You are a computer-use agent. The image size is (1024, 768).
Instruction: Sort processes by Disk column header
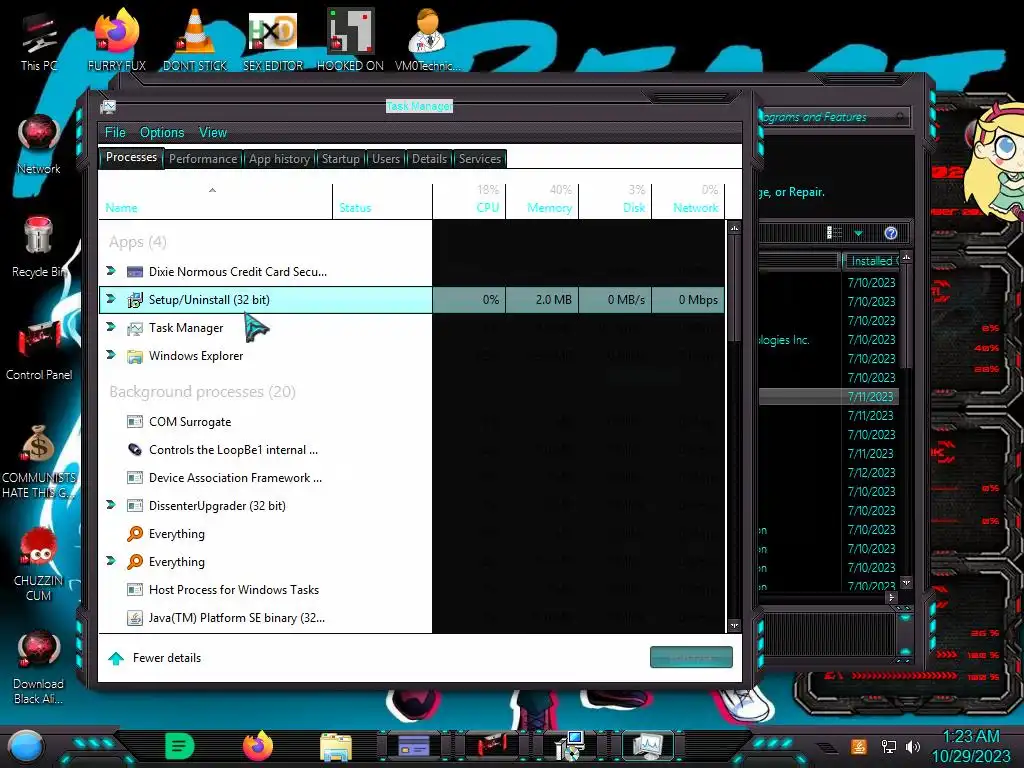pyautogui.click(x=615, y=201)
